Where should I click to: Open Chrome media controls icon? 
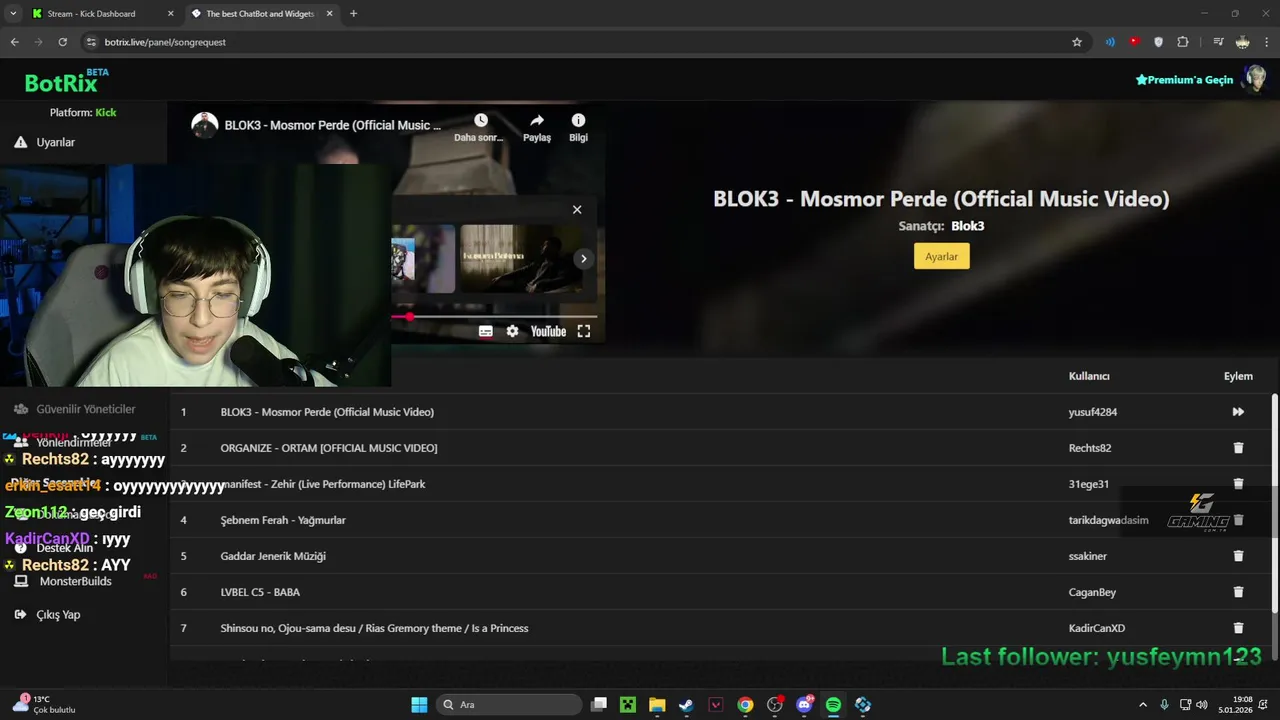pyautogui.click(x=1218, y=42)
